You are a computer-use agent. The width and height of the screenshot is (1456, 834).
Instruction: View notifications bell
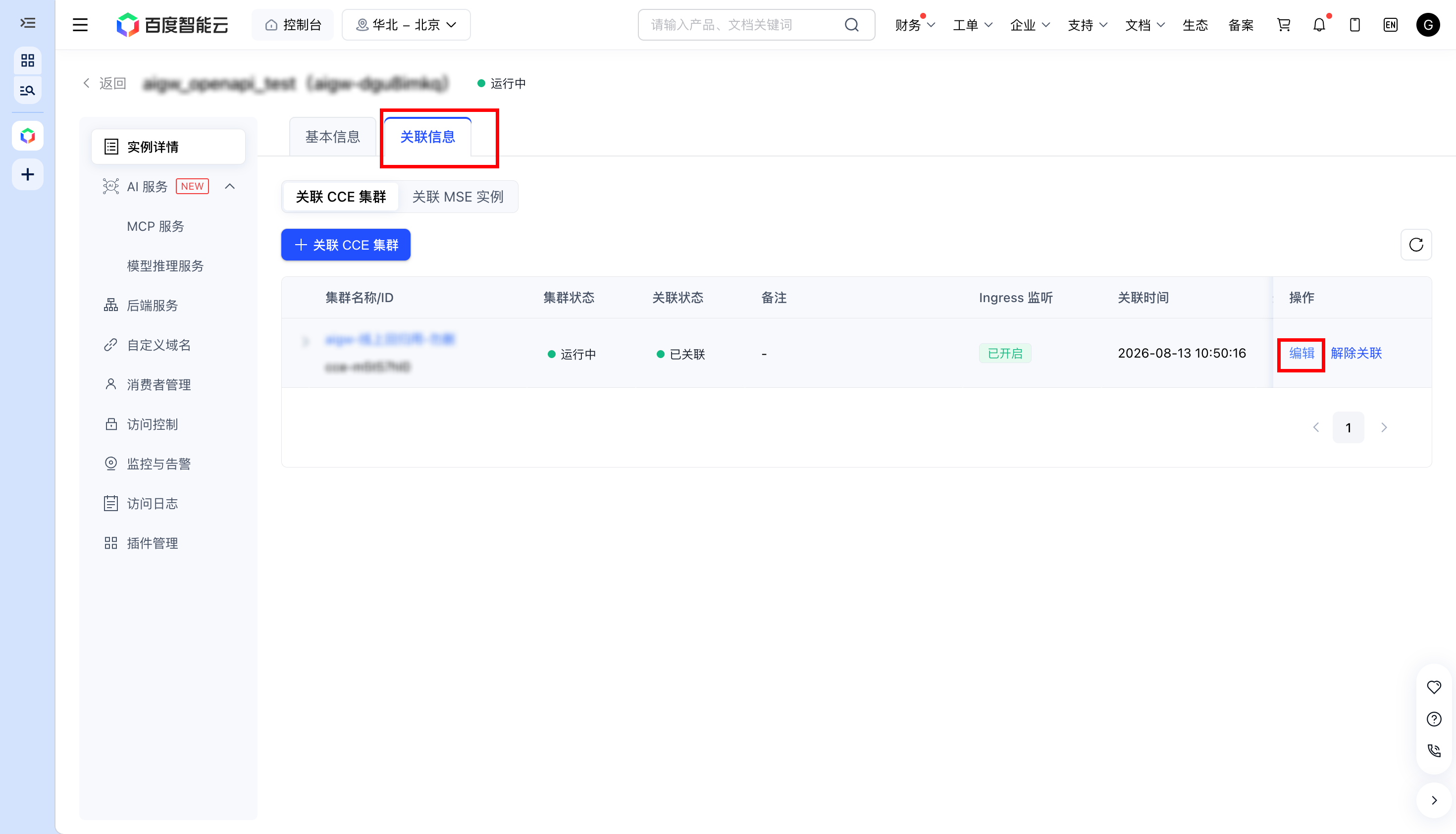click(x=1319, y=25)
